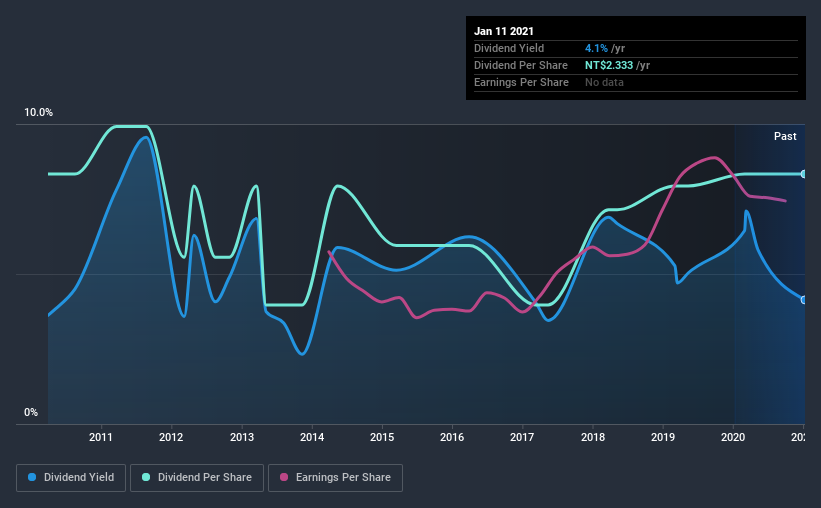821x508 pixels.
Task: Toggle the Dividend Per Share legend button
Action: 197,478
